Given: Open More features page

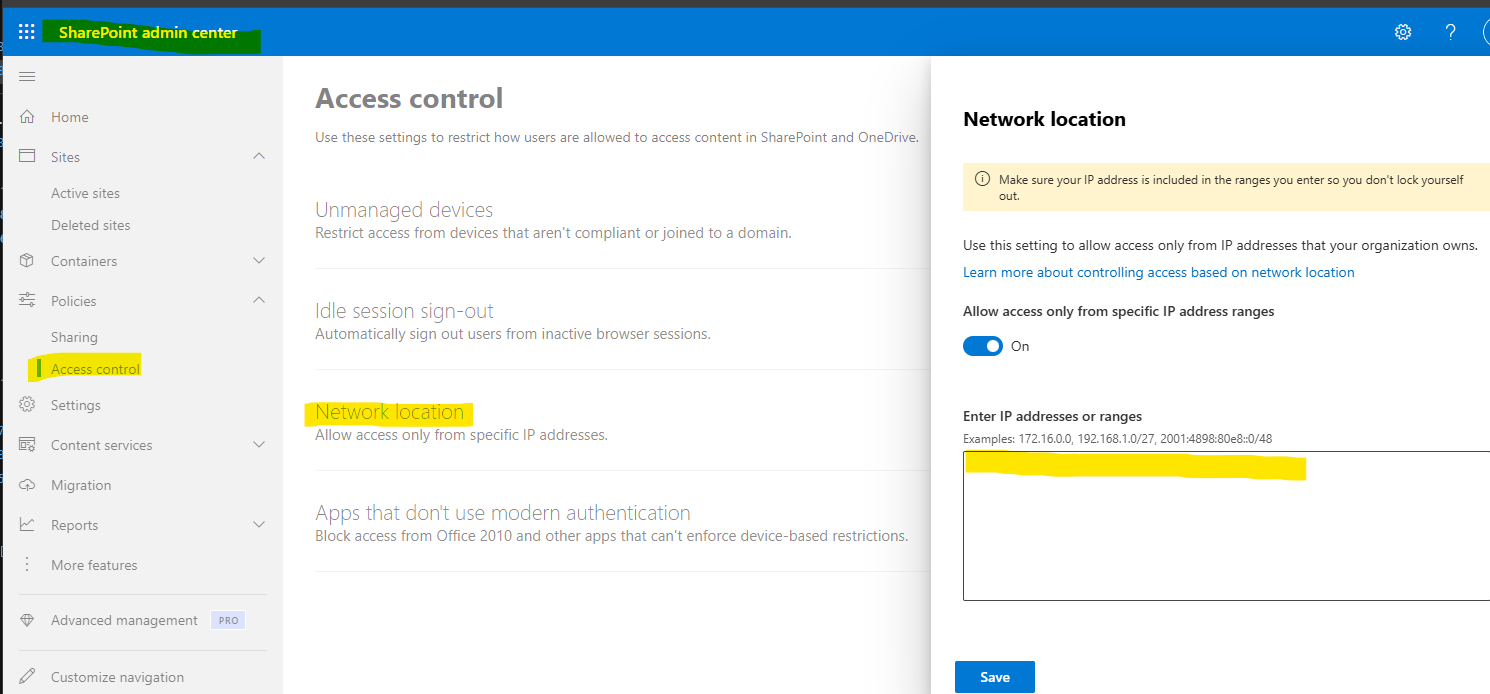Looking at the screenshot, I should click(94, 565).
